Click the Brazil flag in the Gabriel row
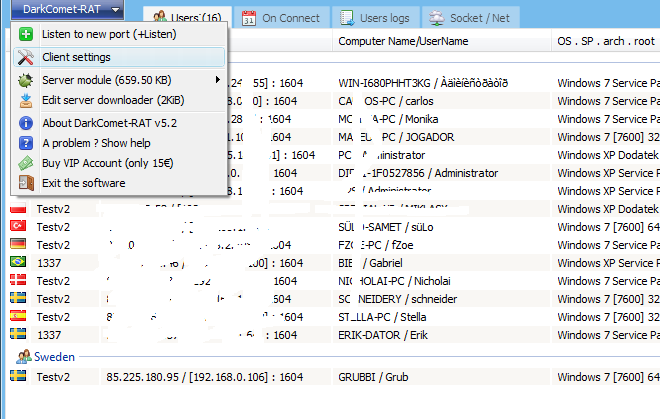 (x=18, y=262)
